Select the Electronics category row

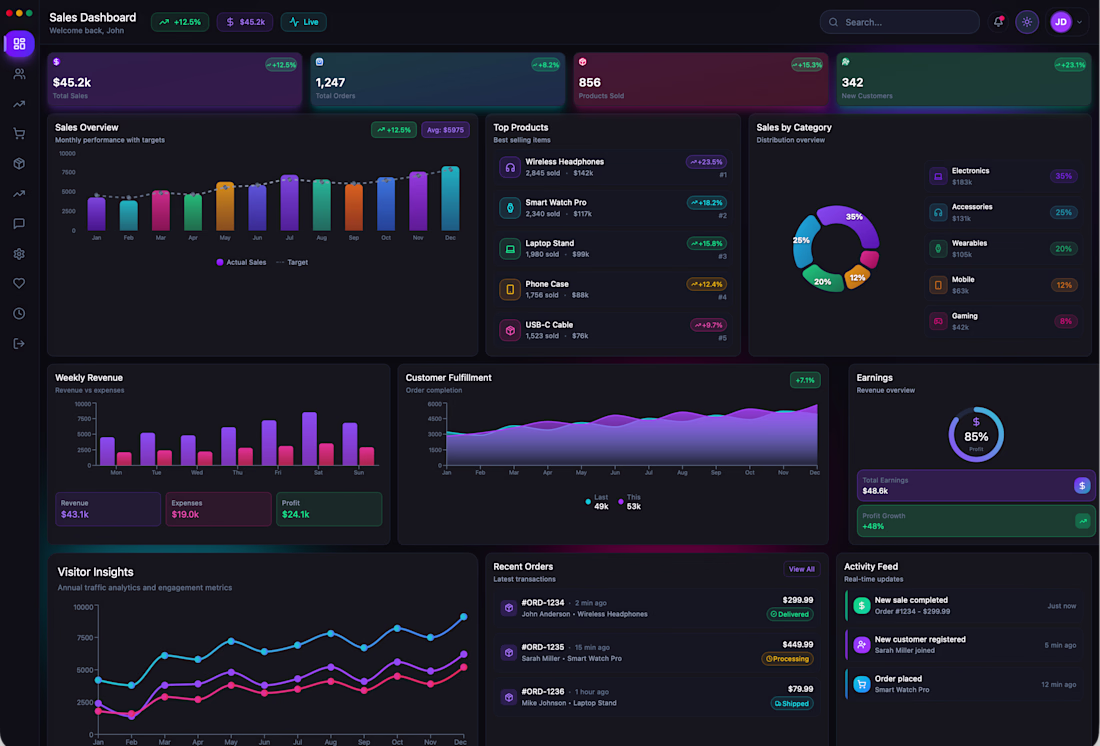tap(1003, 176)
